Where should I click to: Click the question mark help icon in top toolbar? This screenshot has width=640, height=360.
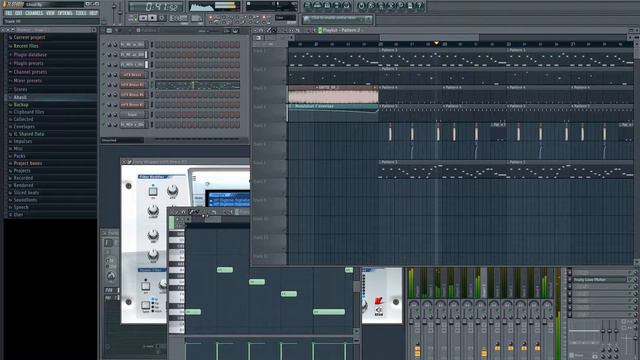click(x=419, y=6)
